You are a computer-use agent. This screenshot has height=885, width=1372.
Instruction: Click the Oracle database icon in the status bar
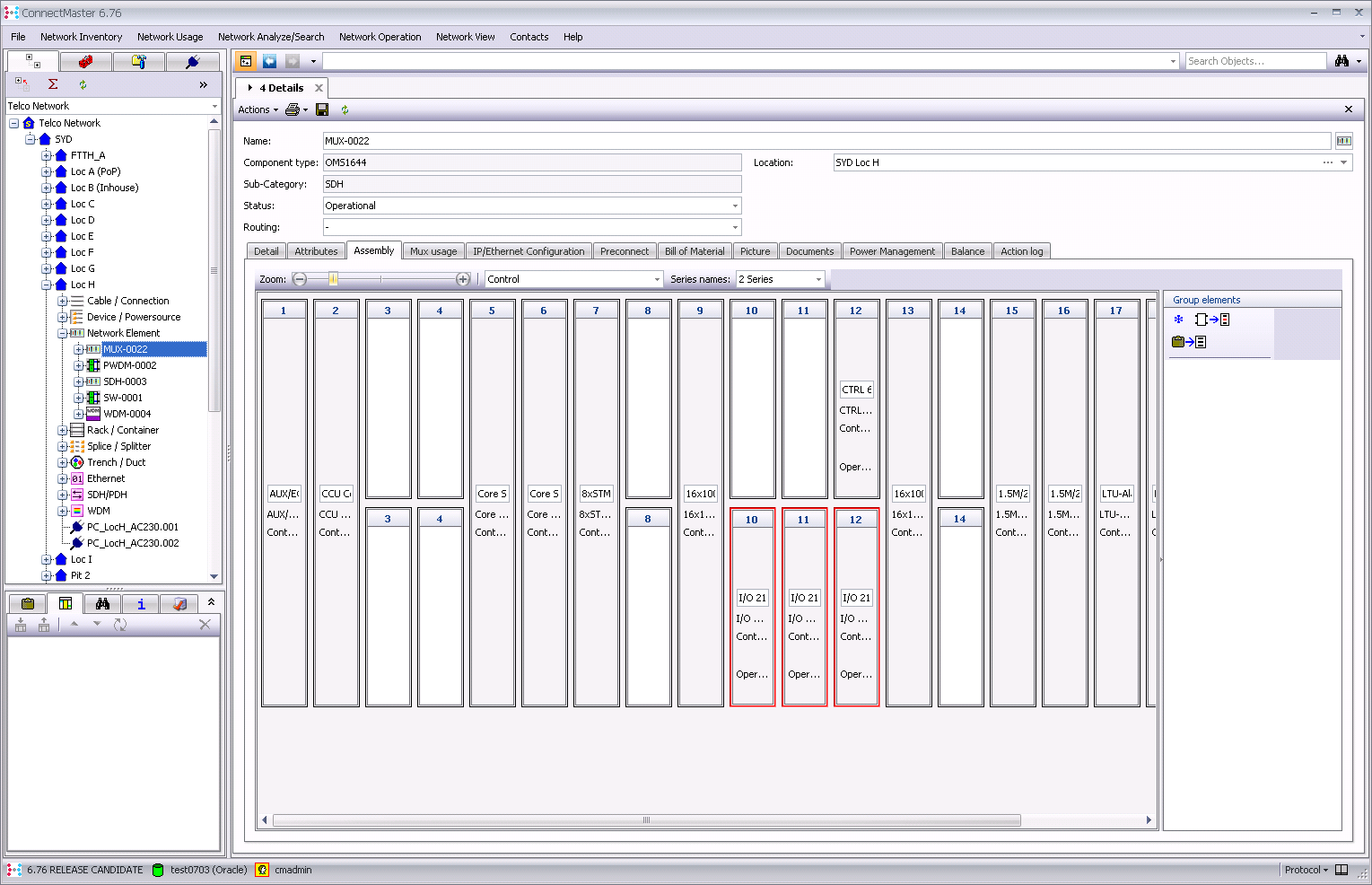158,870
